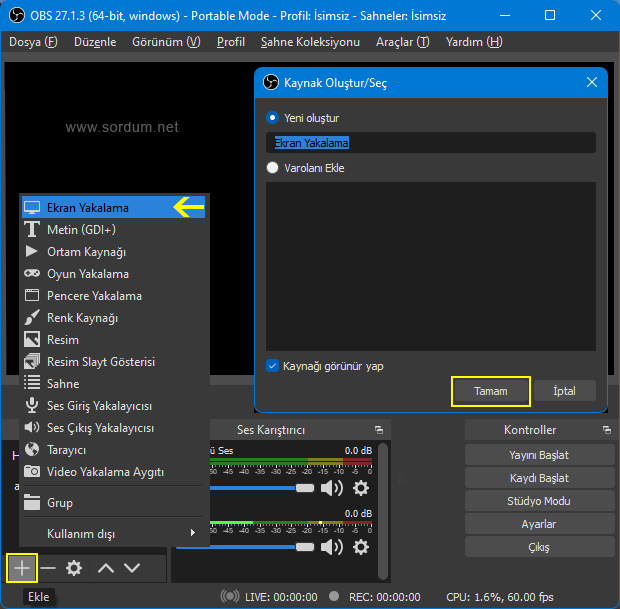Uncheck Kaynağı görünür yap checkbox

pos(273,366)
